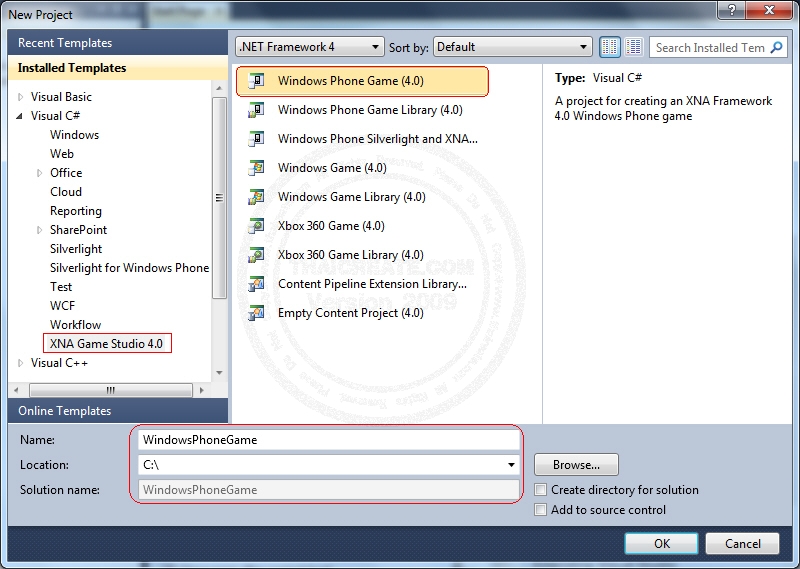Collapse the Visual C# tree node

click(20, 116)
